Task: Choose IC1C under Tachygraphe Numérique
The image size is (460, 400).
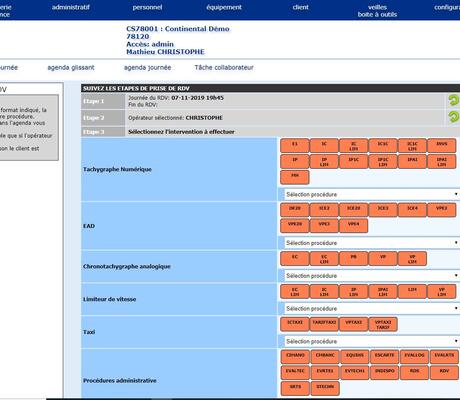Action: [x=383, y=145]
